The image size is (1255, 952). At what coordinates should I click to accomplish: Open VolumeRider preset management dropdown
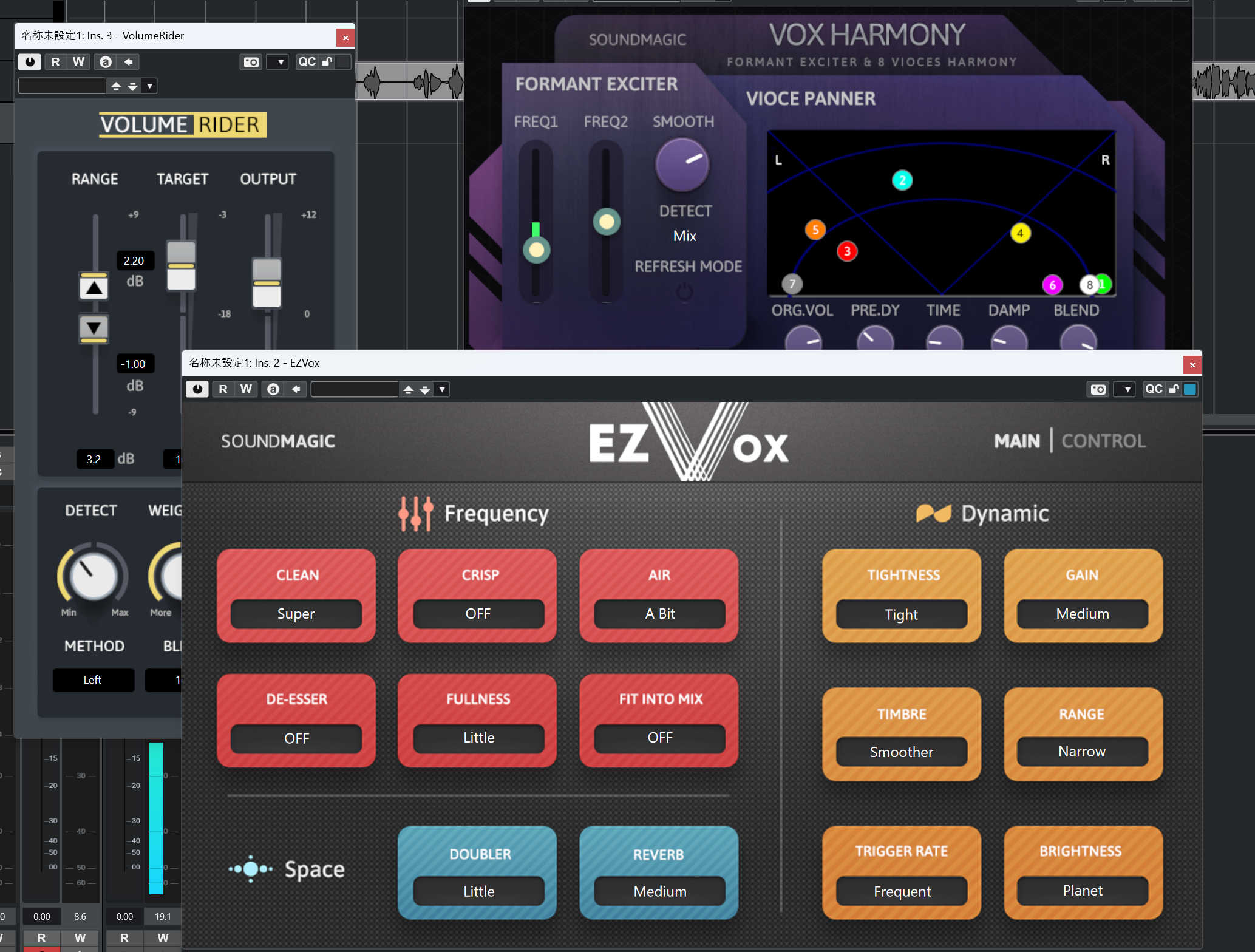point(150,86)
